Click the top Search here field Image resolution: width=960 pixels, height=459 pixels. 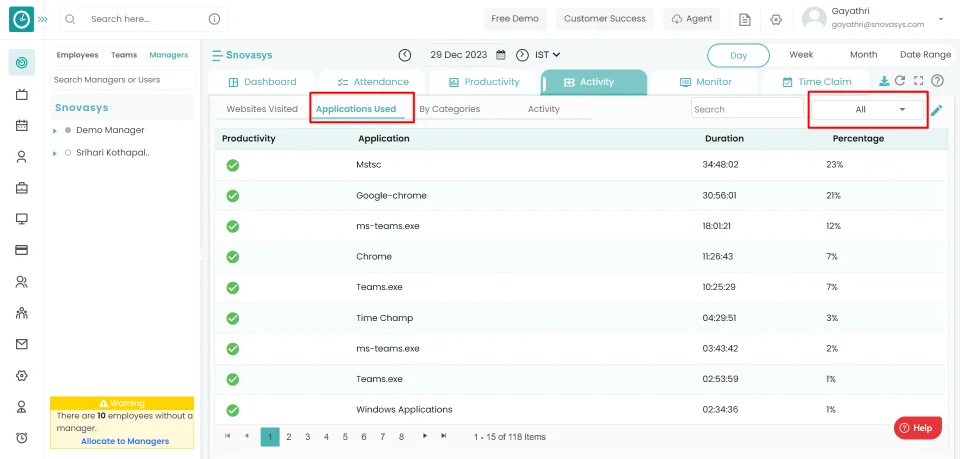coord(144,19)
